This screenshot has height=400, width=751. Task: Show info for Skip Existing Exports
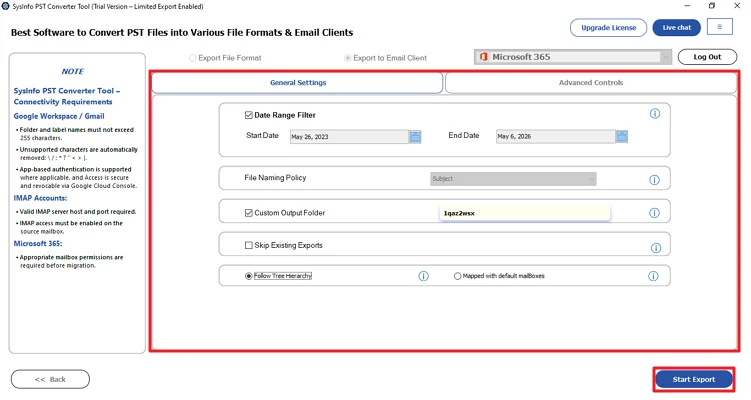tap(656, 248)
